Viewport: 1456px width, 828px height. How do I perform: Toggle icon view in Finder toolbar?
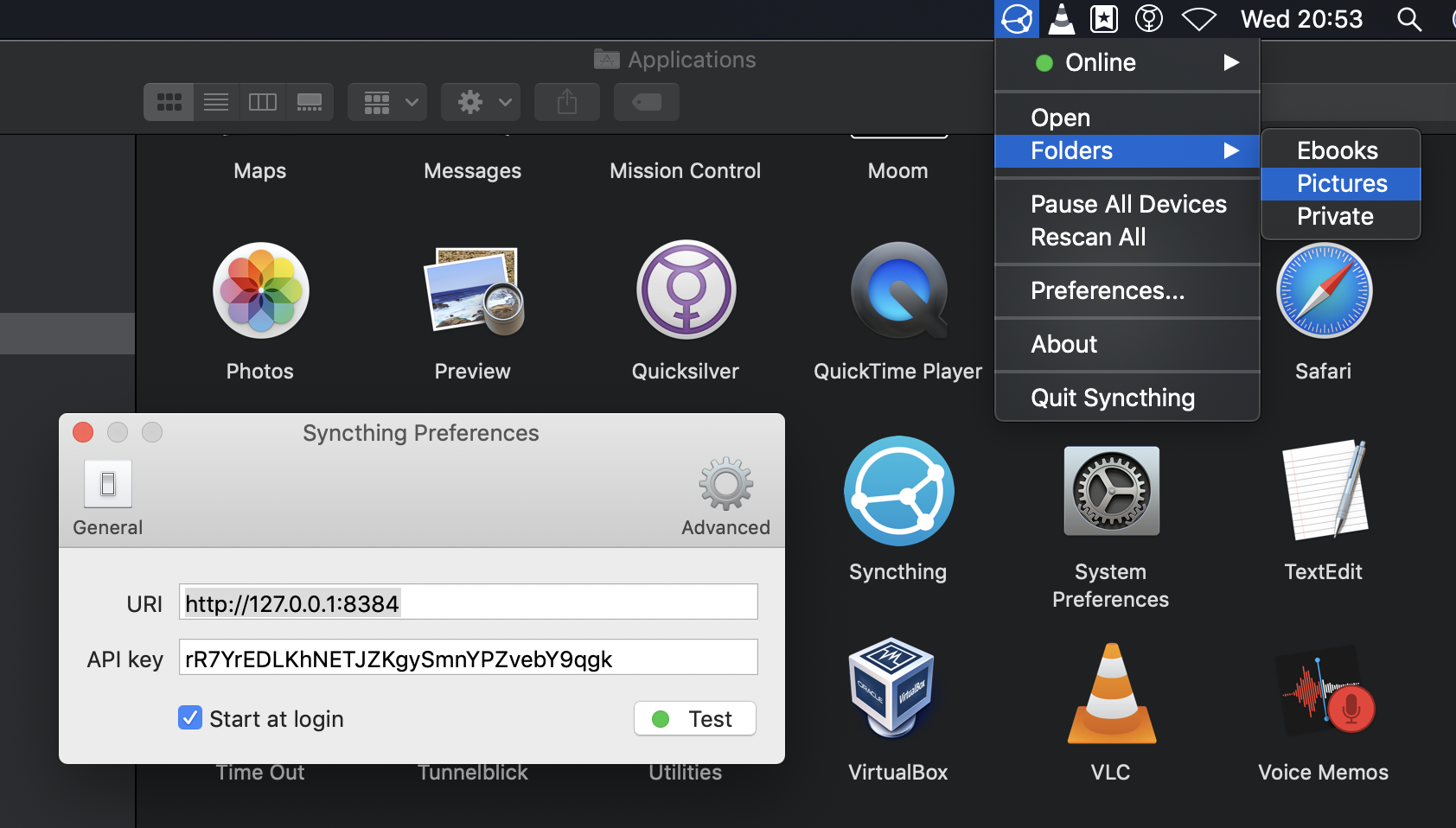(x=169, y=101)
